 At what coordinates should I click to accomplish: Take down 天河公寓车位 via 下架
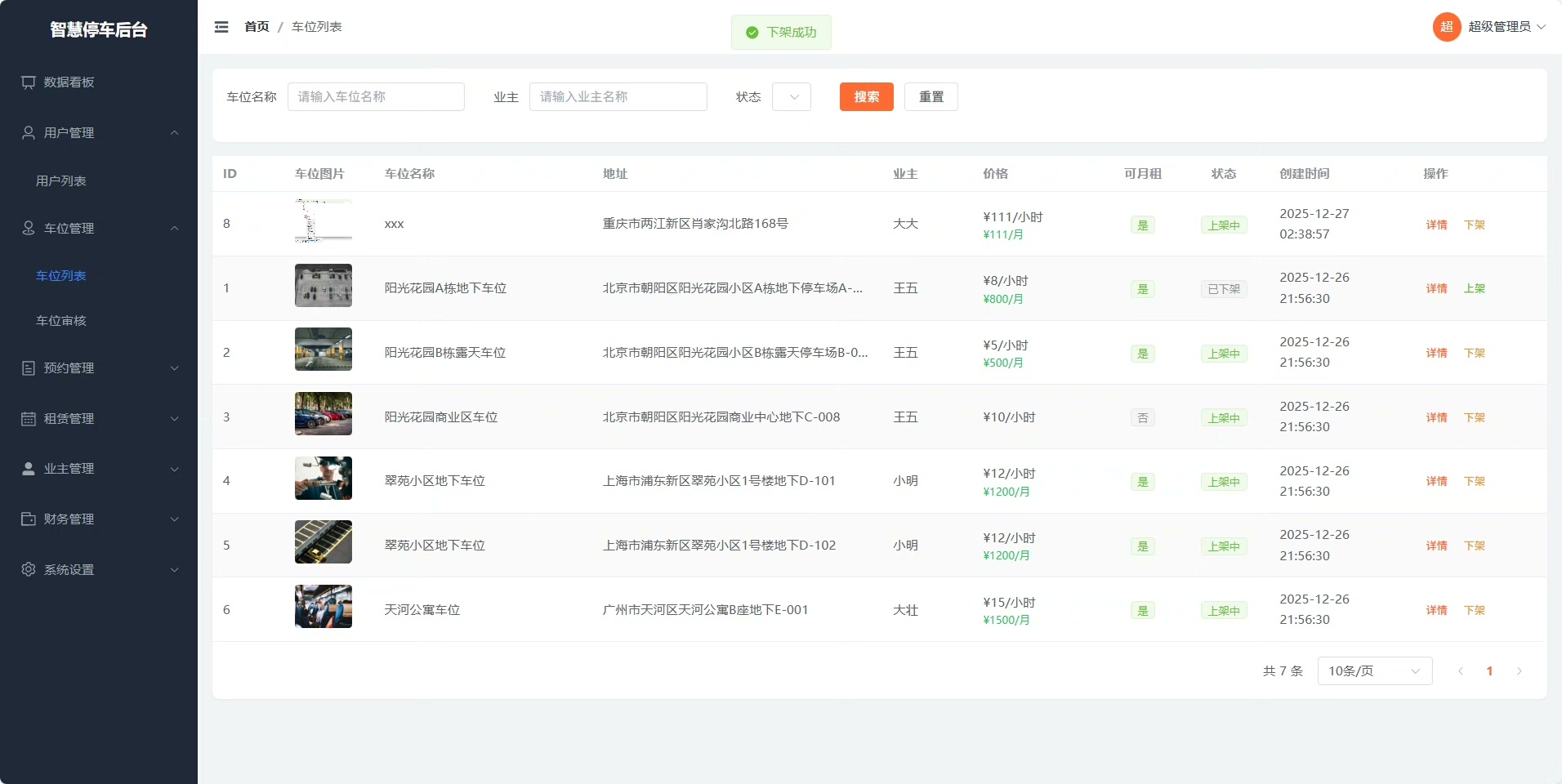click(1474, 611)
